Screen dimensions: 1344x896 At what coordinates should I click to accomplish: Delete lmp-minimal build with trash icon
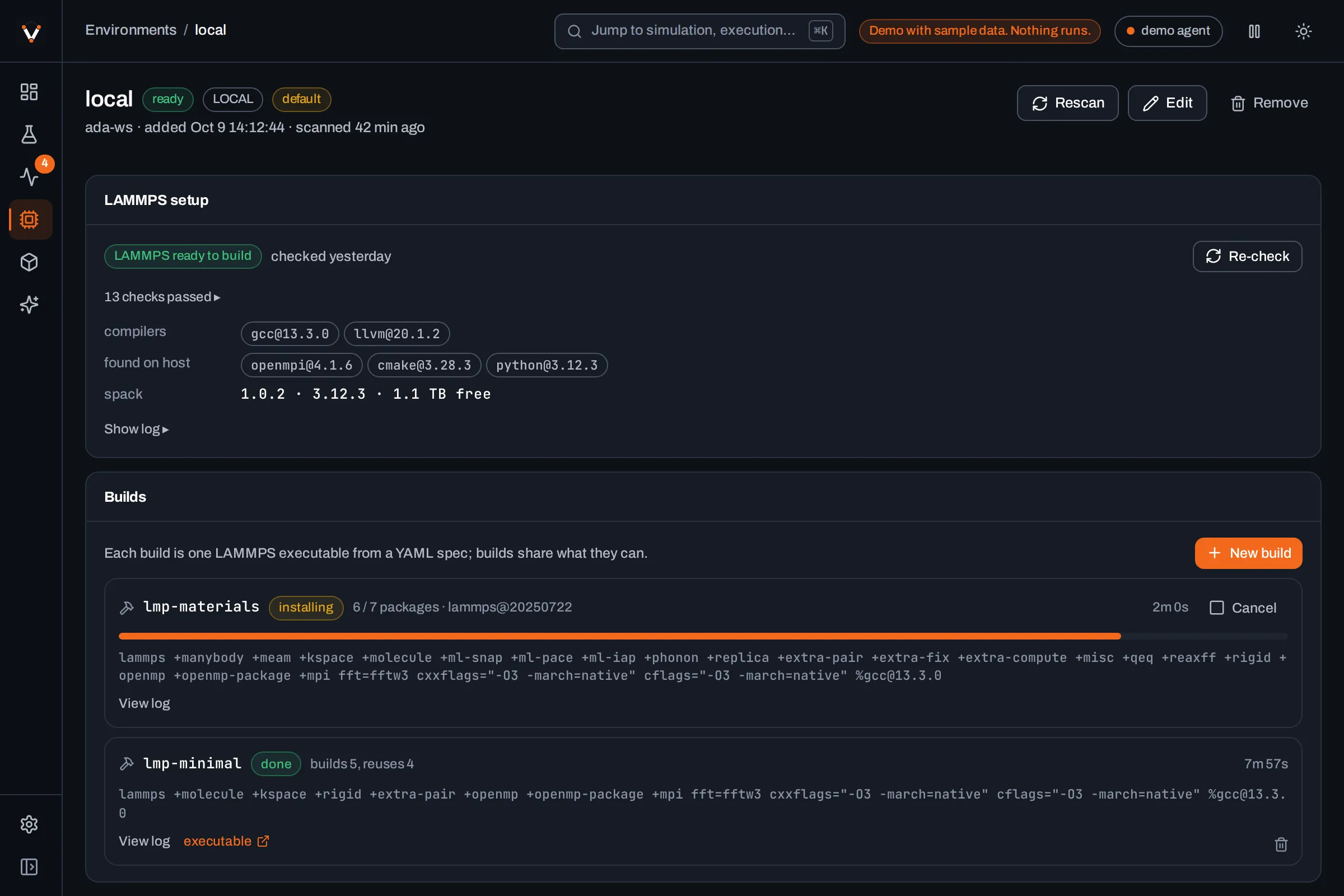pos(1281,844)
